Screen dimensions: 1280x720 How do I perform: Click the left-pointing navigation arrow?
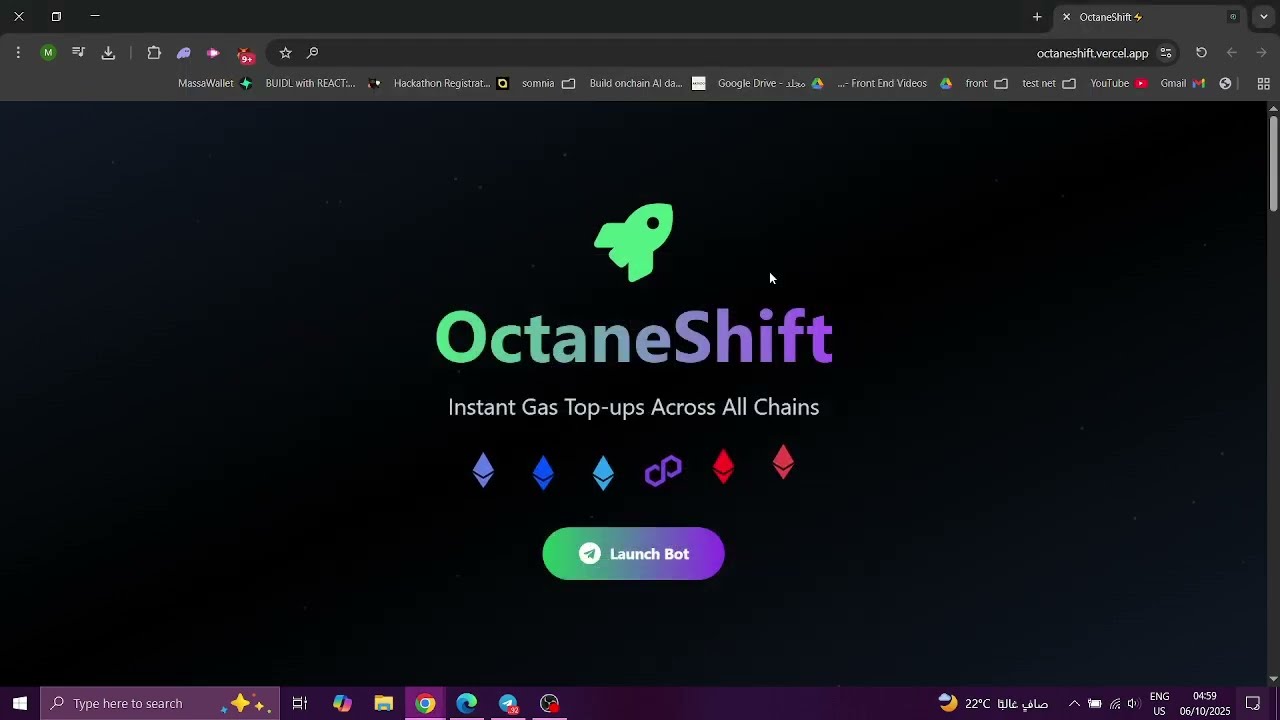[1232, 53]
